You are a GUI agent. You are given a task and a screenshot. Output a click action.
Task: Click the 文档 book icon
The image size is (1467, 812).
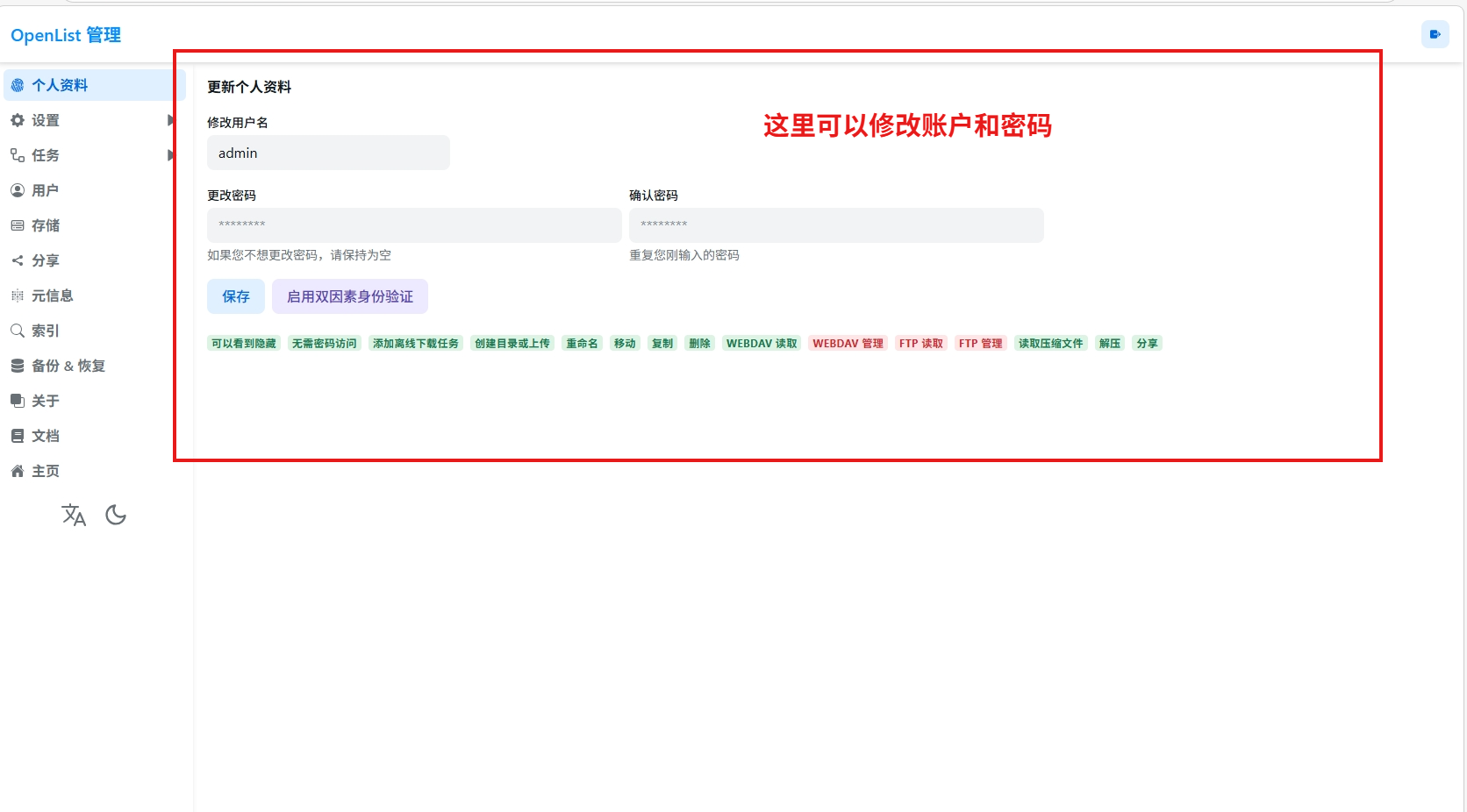pyautogui.click(x=18, y=436)
